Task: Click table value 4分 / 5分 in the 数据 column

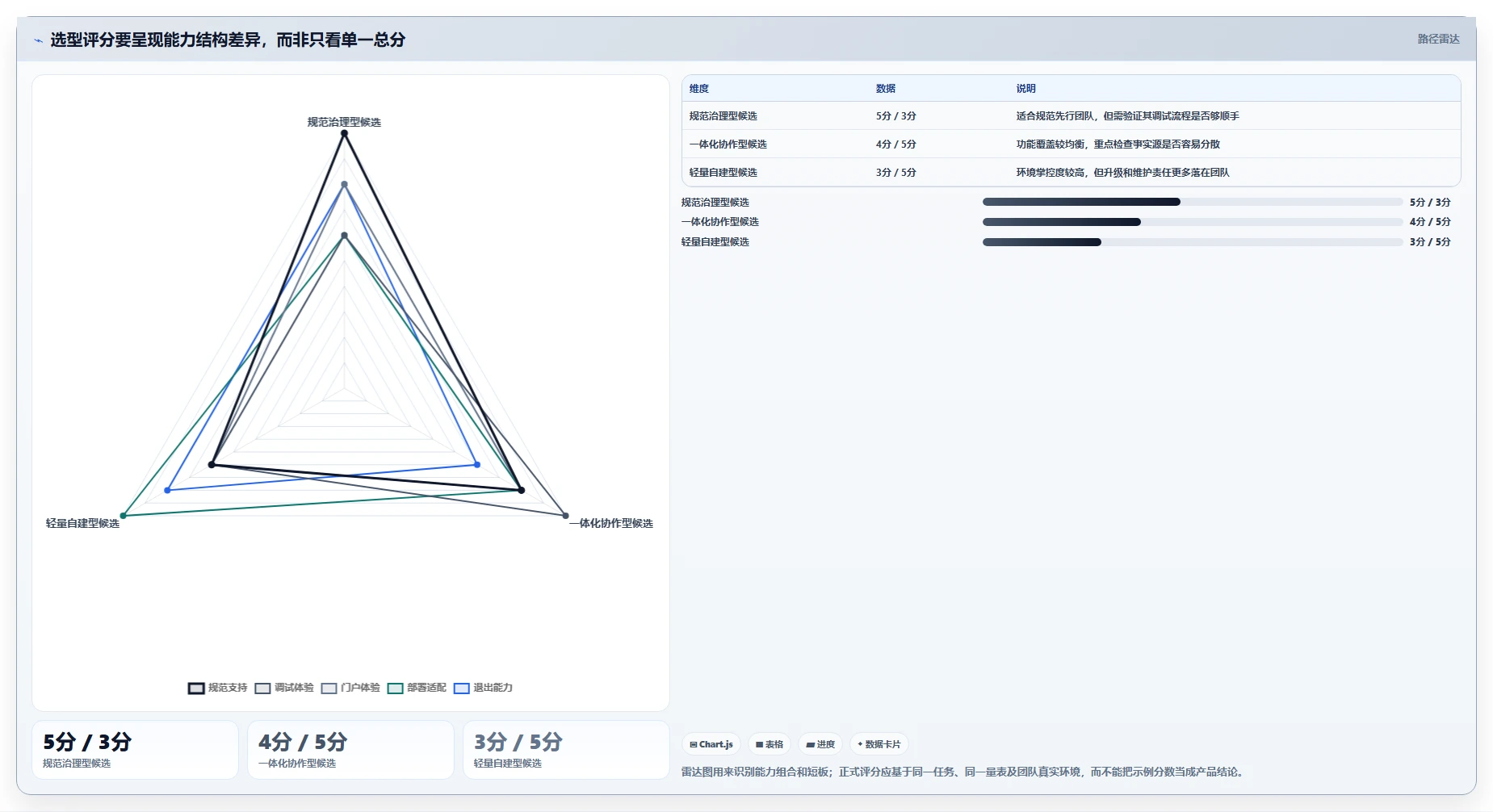Action: 896,144
